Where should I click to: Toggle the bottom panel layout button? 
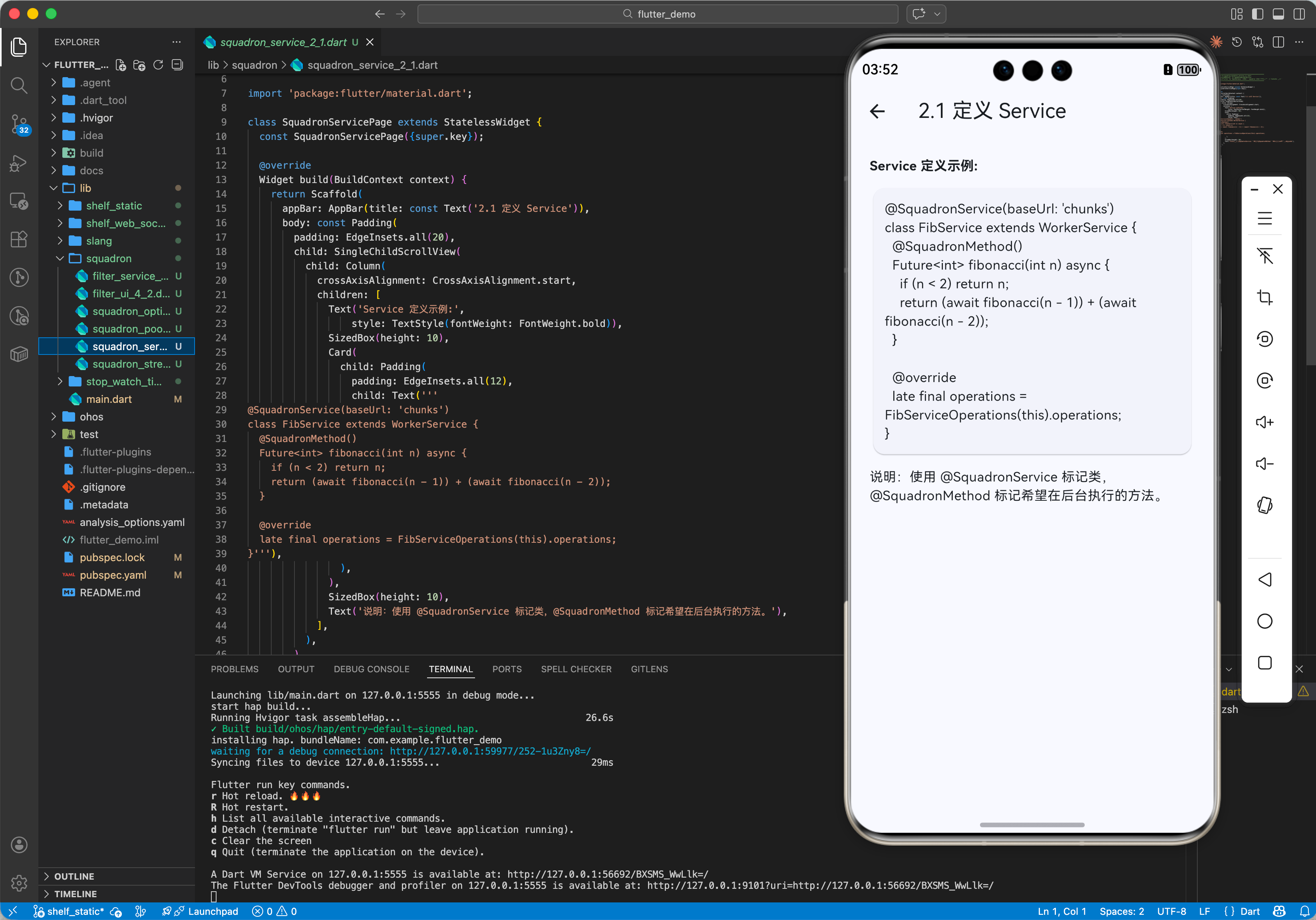[1278, 14]
